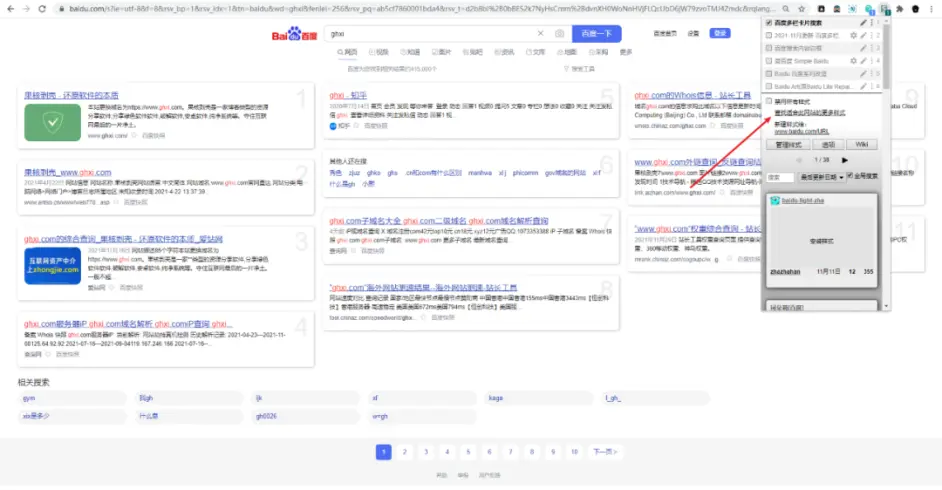Open the www.baidu.com/URL new style link
The width and height of the screenshot is (942, 490).
(x=801, y=131)
